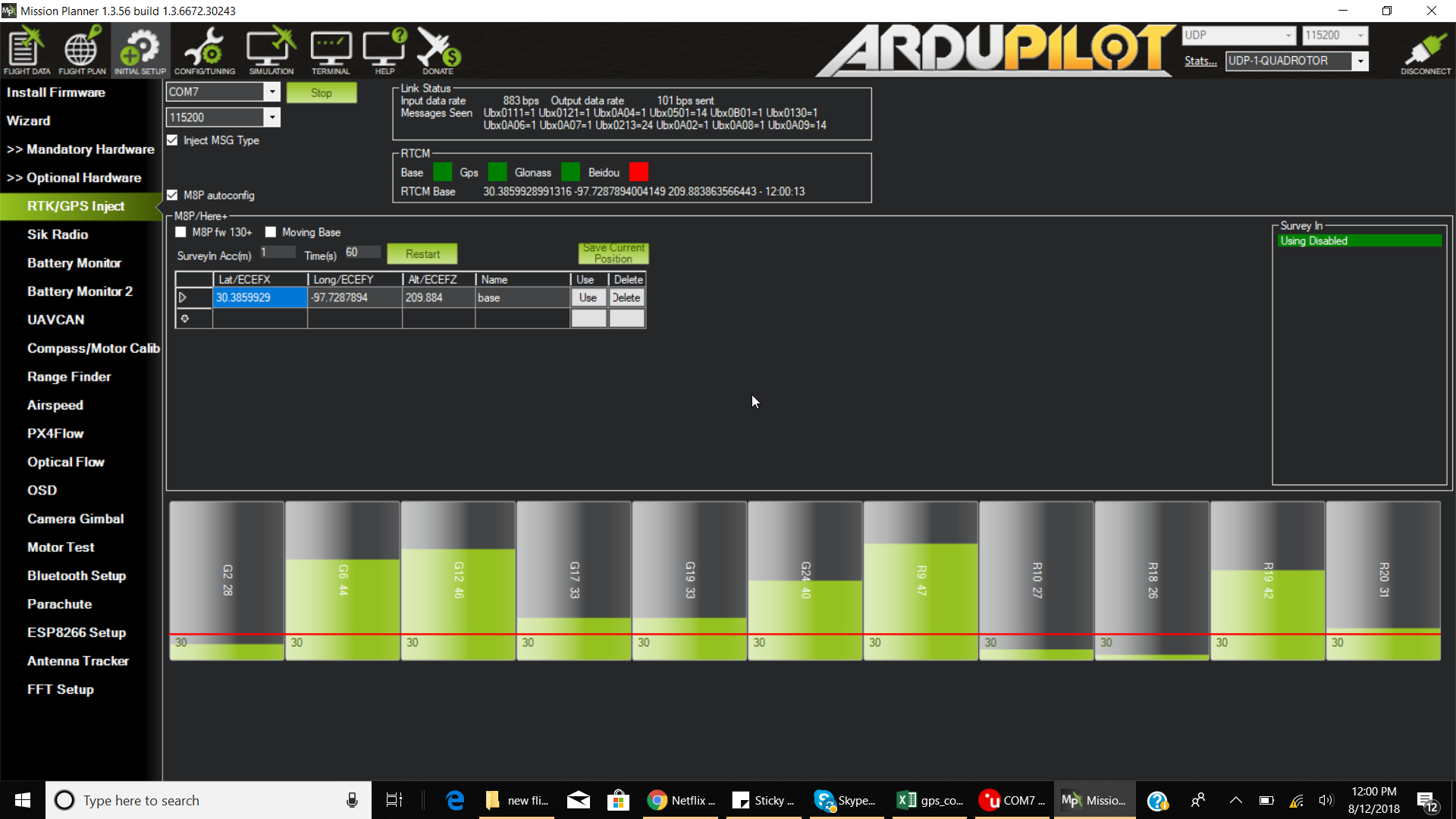1456x819 pixels.
Task: Click the Donate icon
Action: (438, 49)
